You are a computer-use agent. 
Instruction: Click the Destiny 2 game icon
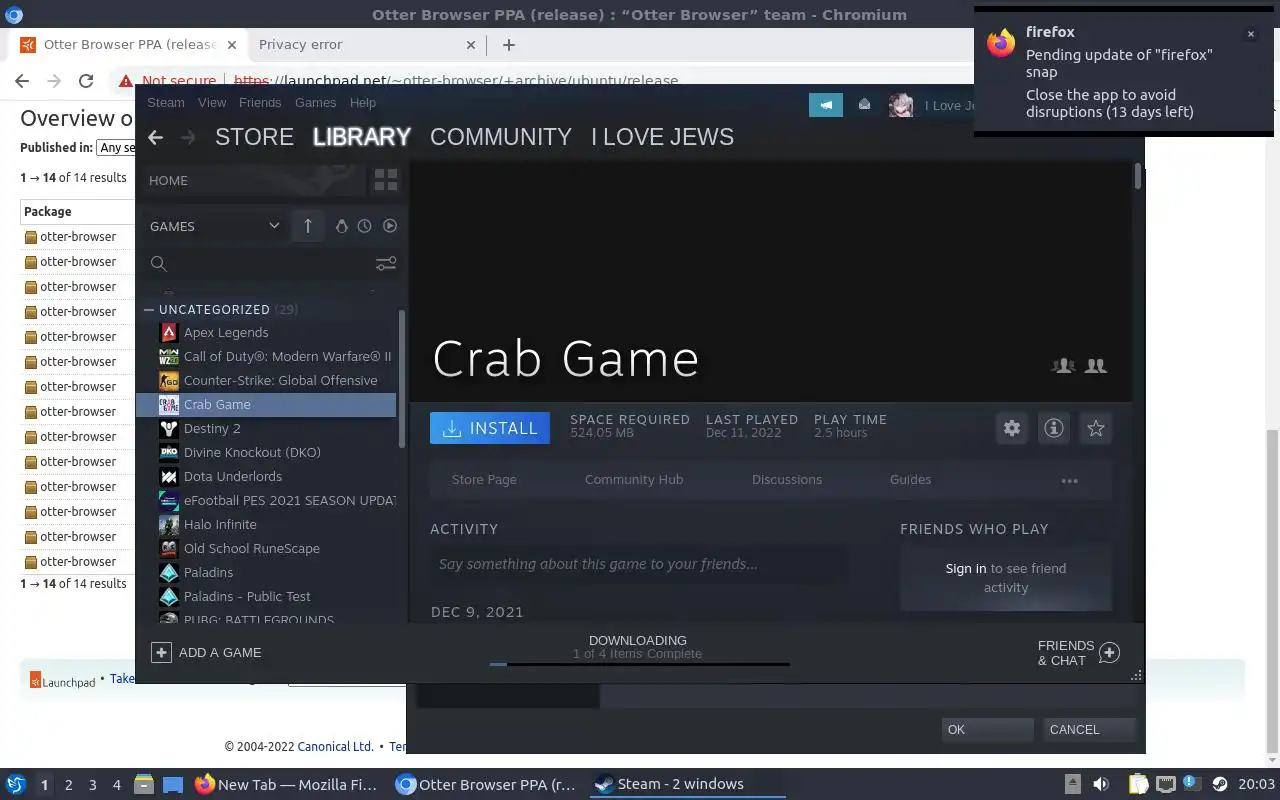point(169,428)
